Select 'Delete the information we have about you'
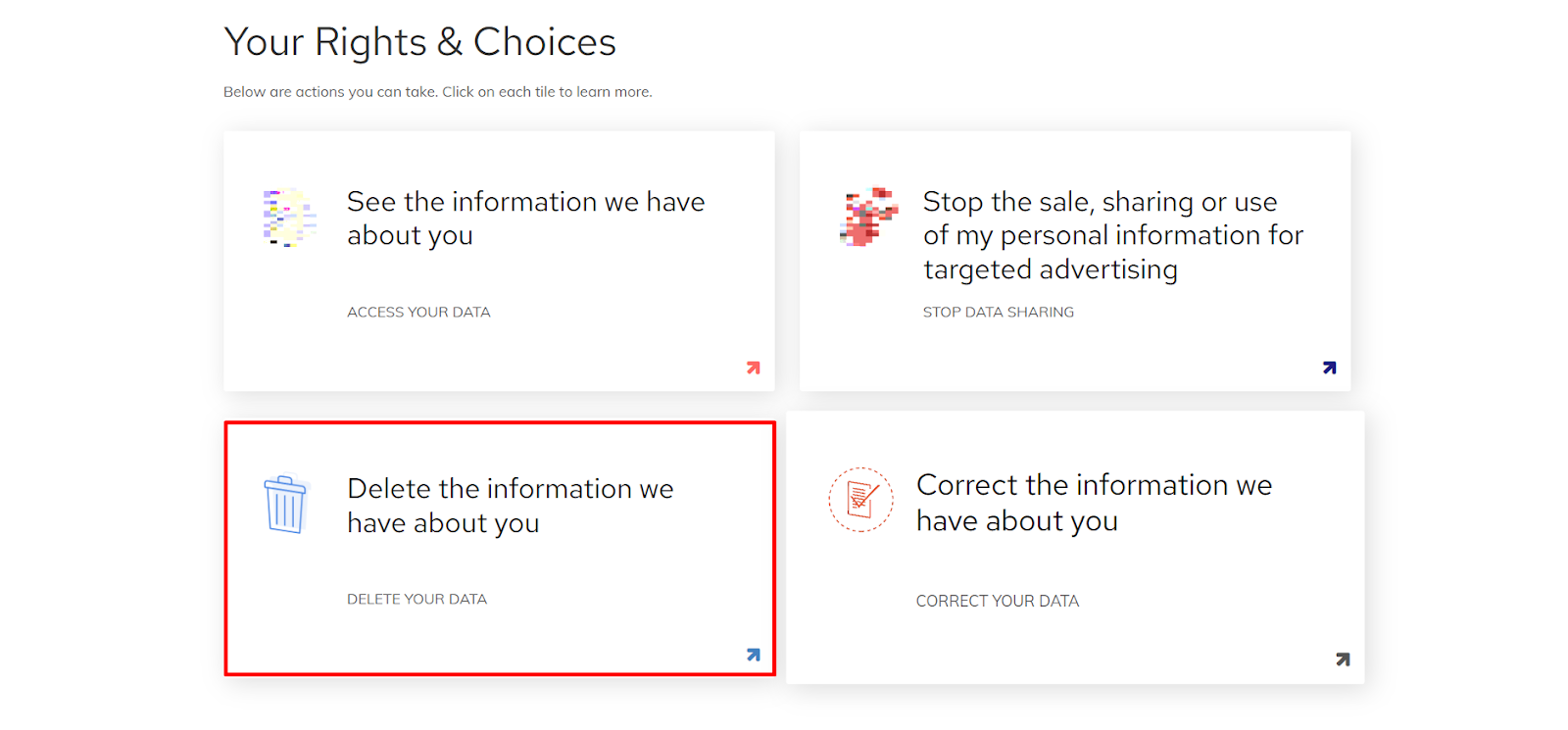Image resolution: width=1568 pixels, height=730 pixels. tap(510, 506)
